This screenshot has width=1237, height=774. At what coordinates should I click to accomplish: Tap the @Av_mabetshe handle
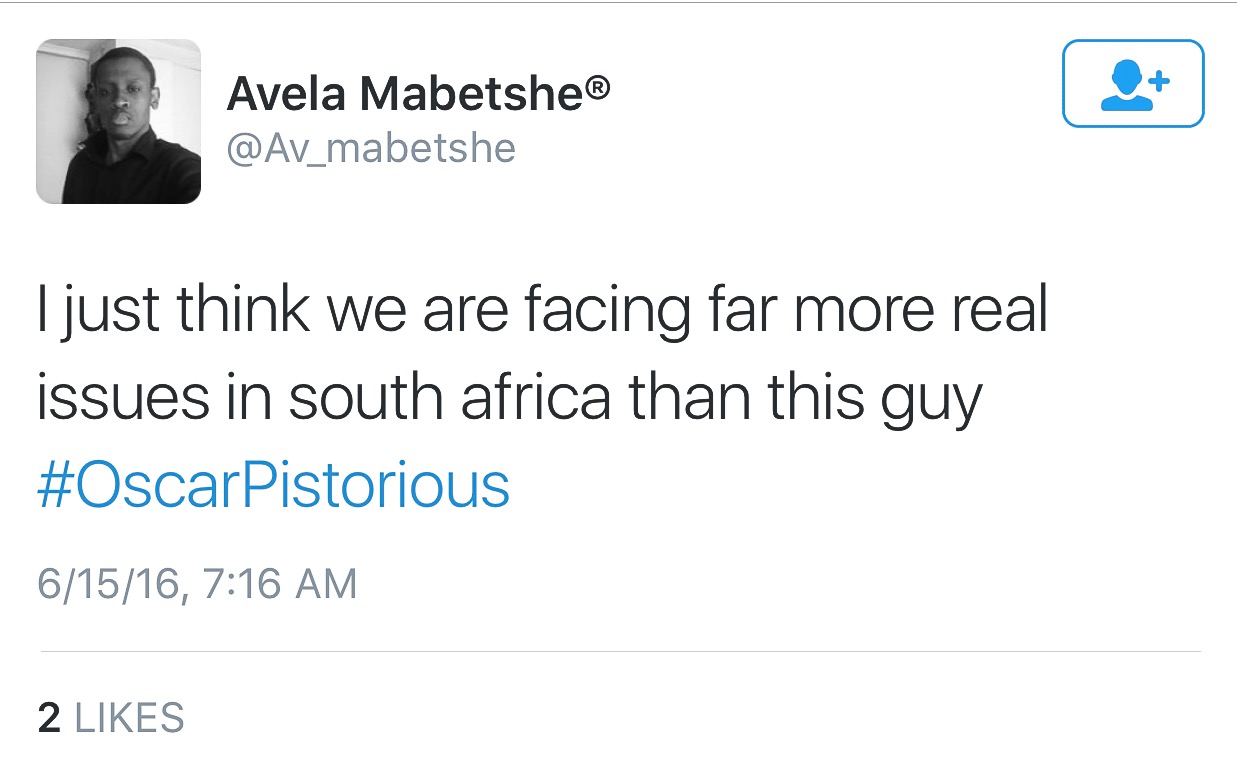click(x=371, y=148)
